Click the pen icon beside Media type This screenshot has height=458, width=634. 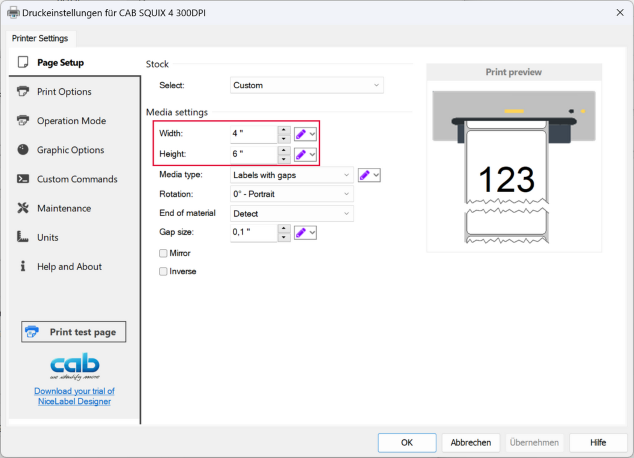tap(364, 175)
